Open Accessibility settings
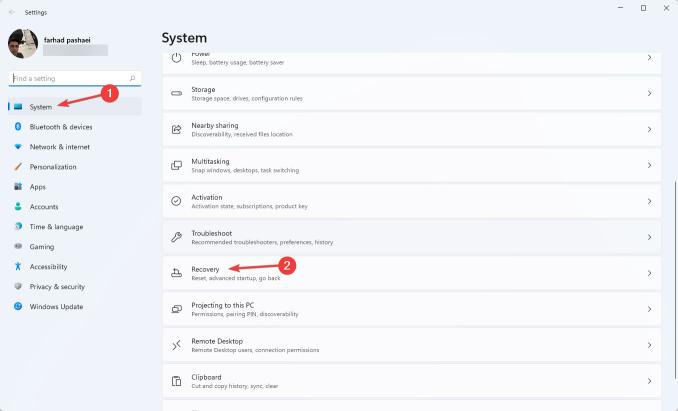Screen dimensions: 678x411 click(75, 266)
